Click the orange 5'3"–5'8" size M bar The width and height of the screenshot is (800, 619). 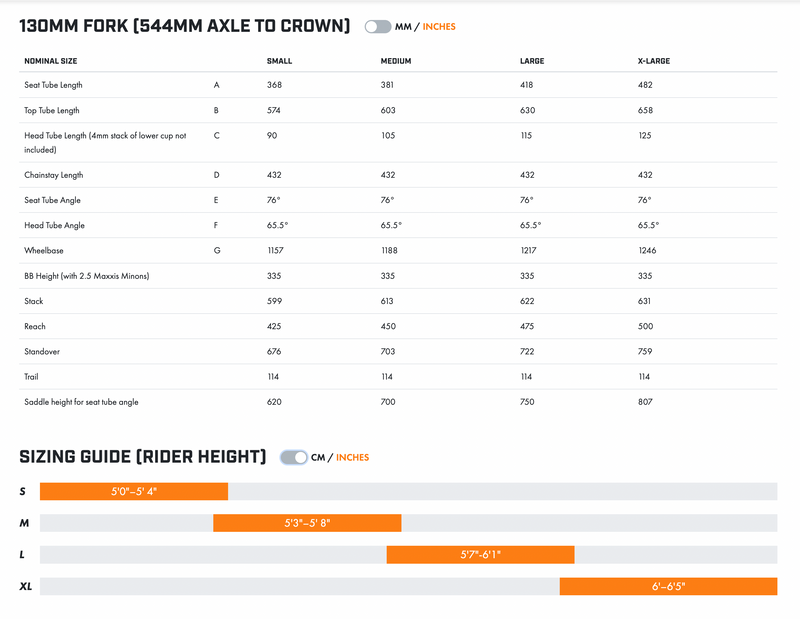307,523
